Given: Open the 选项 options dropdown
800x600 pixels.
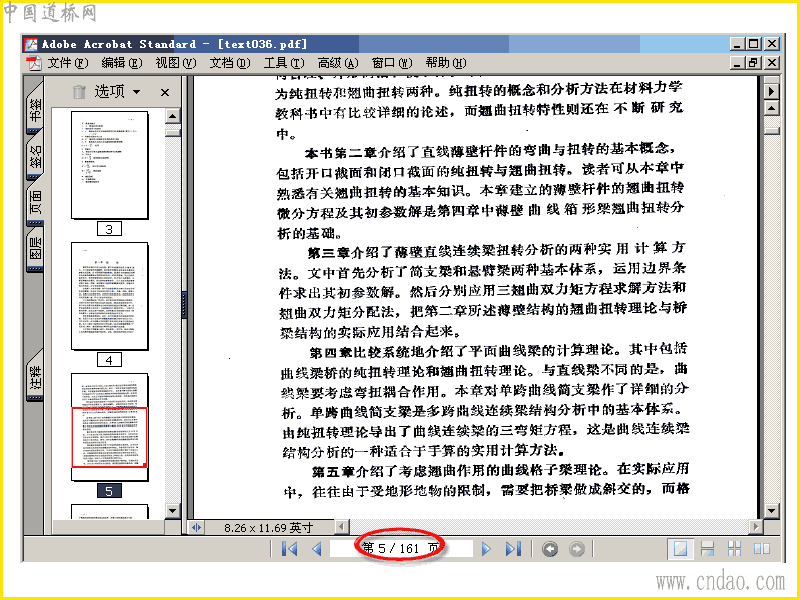Looking at the screenshot, I should 116,92.
